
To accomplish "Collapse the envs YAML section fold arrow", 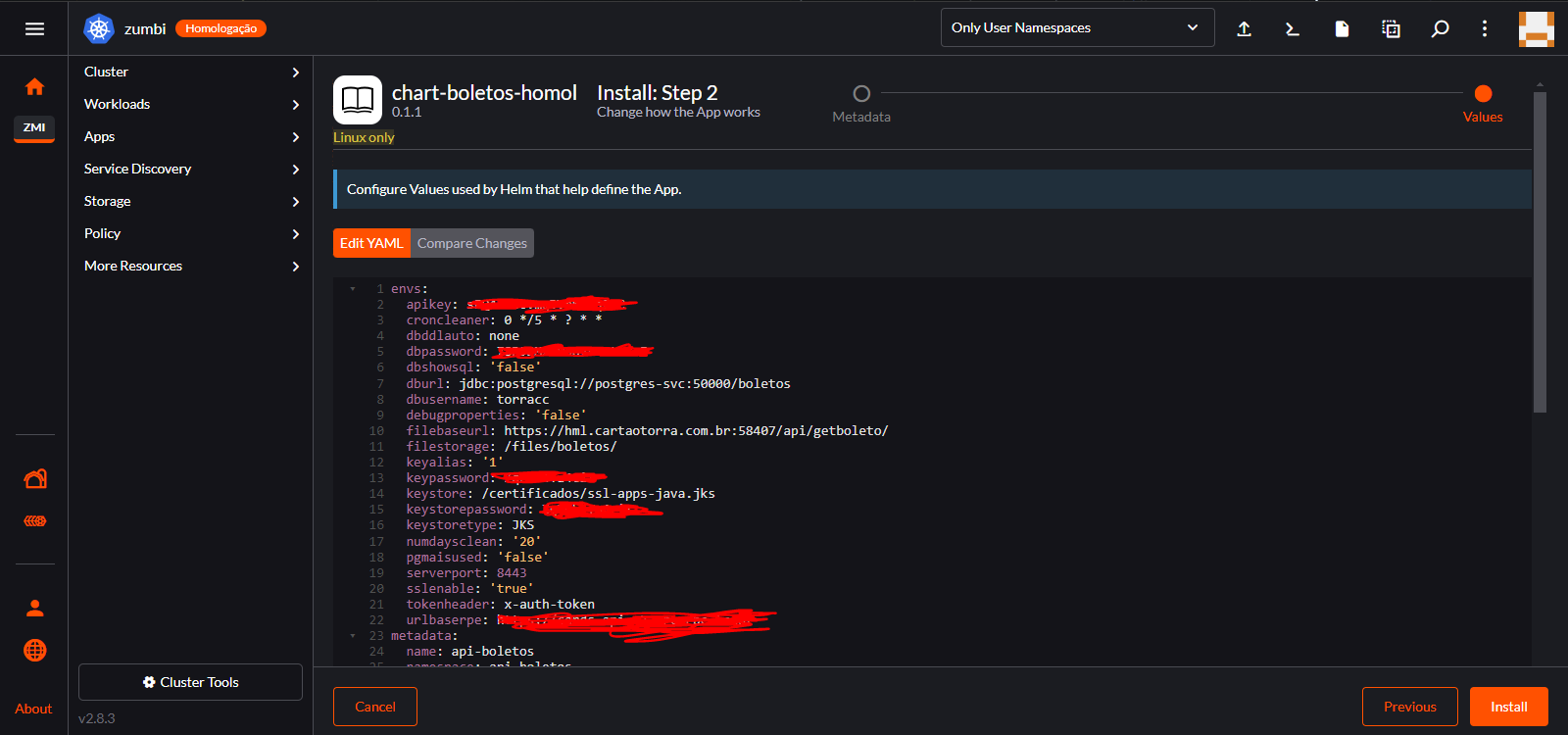I will pyautogui.click(x=353, y=289).
